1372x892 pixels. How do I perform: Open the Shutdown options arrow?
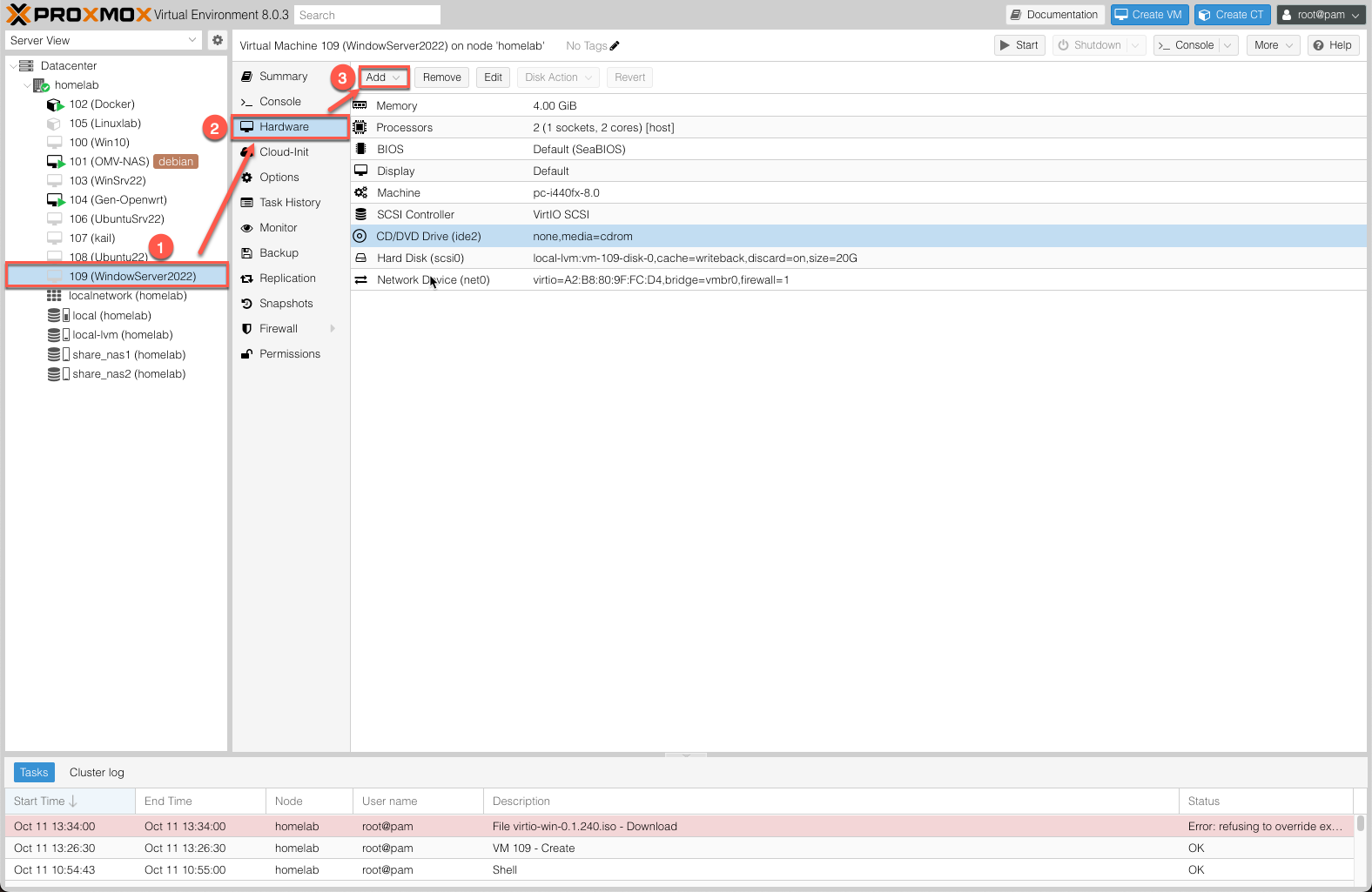[x=1135, y=45]
